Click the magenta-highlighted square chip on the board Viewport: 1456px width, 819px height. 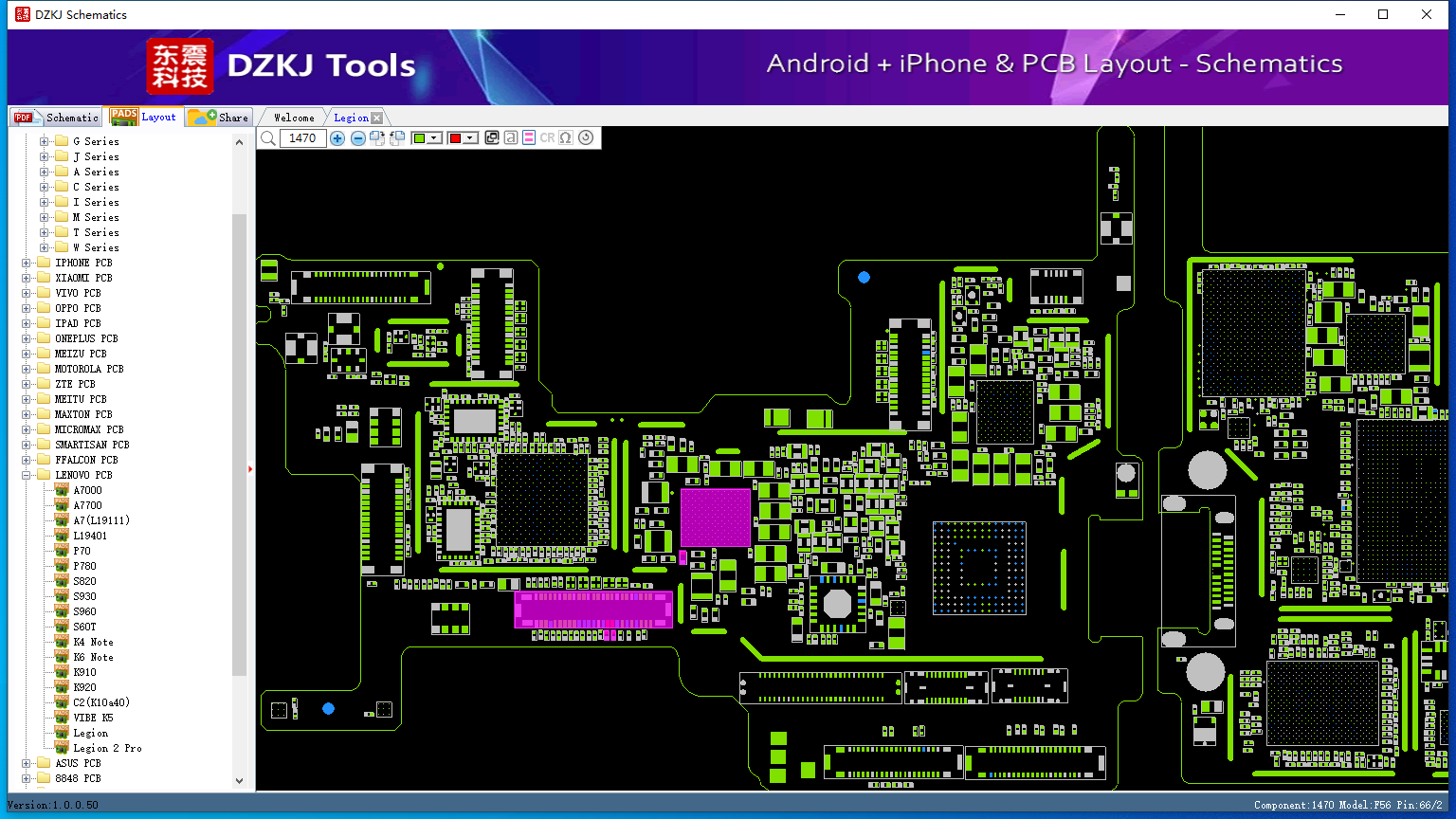[716, 518]
